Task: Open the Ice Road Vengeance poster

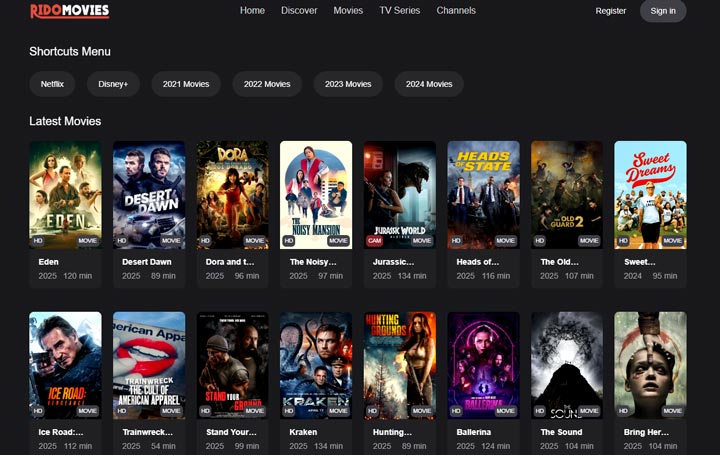Action: click(x=66, y=365)
